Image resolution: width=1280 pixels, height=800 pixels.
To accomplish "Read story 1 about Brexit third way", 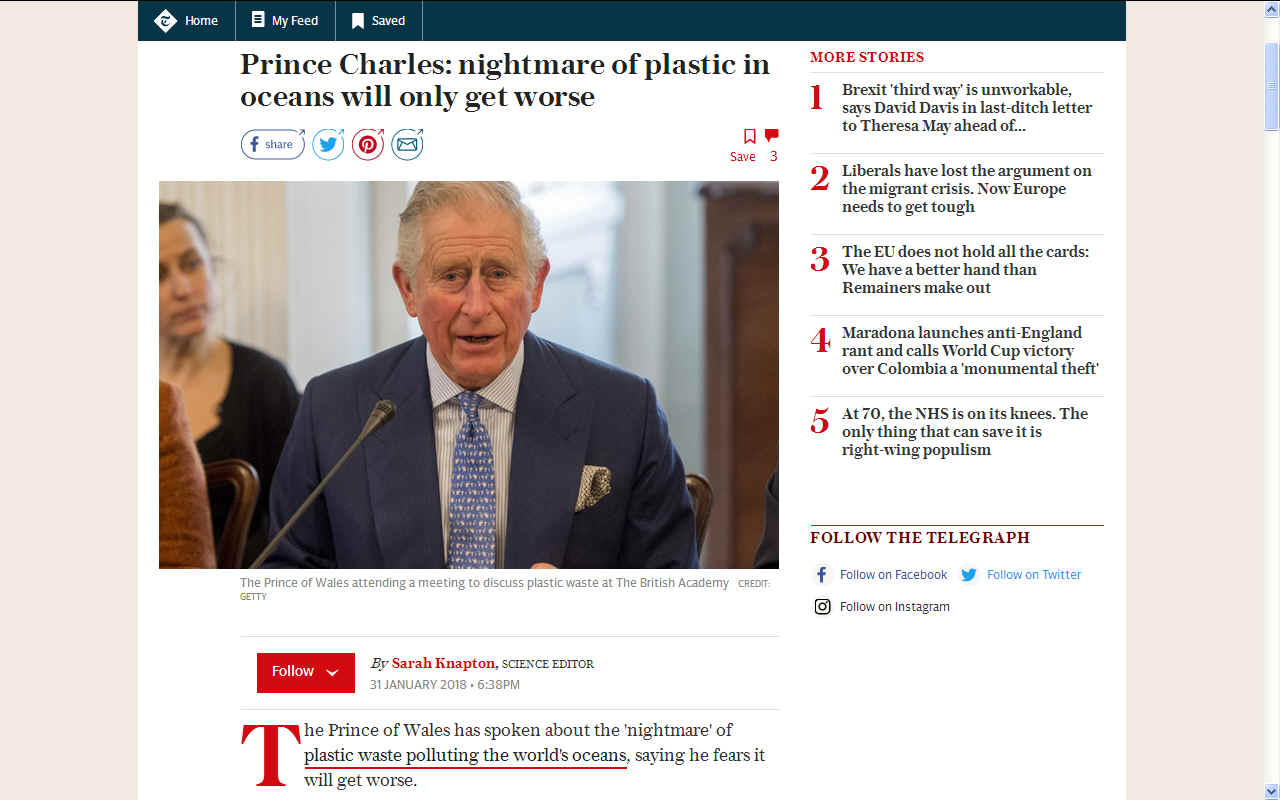I will [x=967, y=108].
